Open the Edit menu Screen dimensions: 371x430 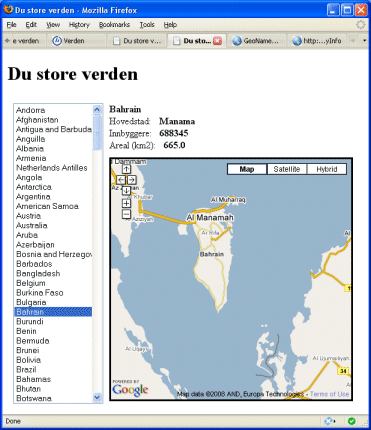(x=31, y=25)
